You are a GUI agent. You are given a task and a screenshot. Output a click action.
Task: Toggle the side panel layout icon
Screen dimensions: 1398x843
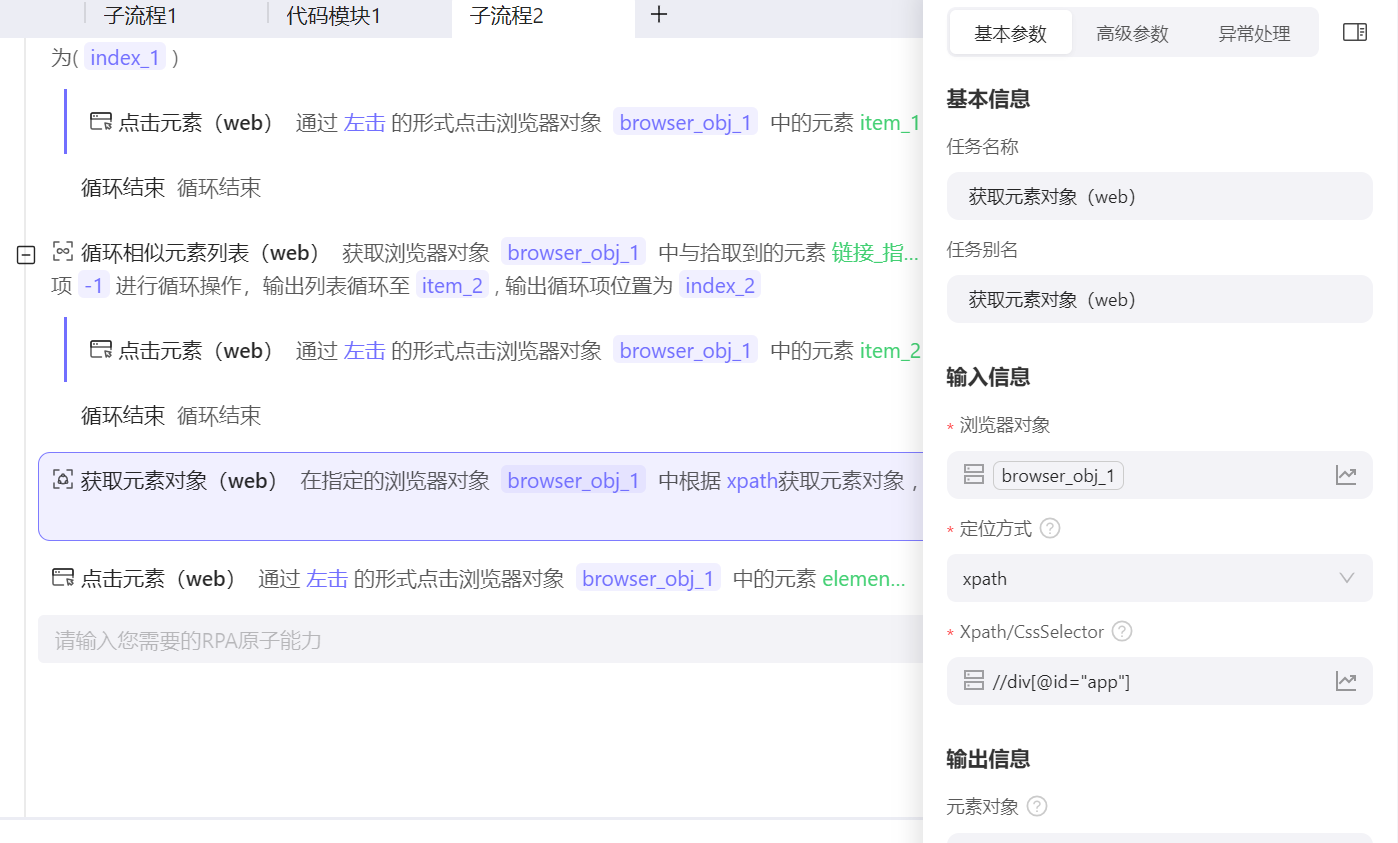pyautogui.click(x=1354, y=33)
